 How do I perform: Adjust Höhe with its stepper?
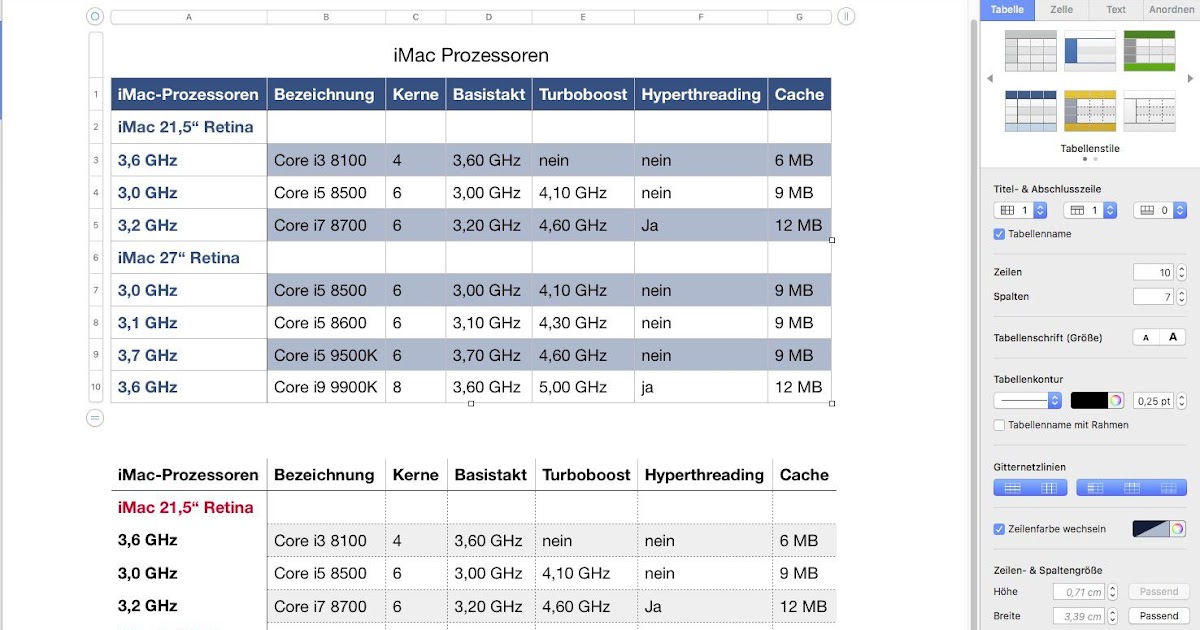tap(1113, 592)
